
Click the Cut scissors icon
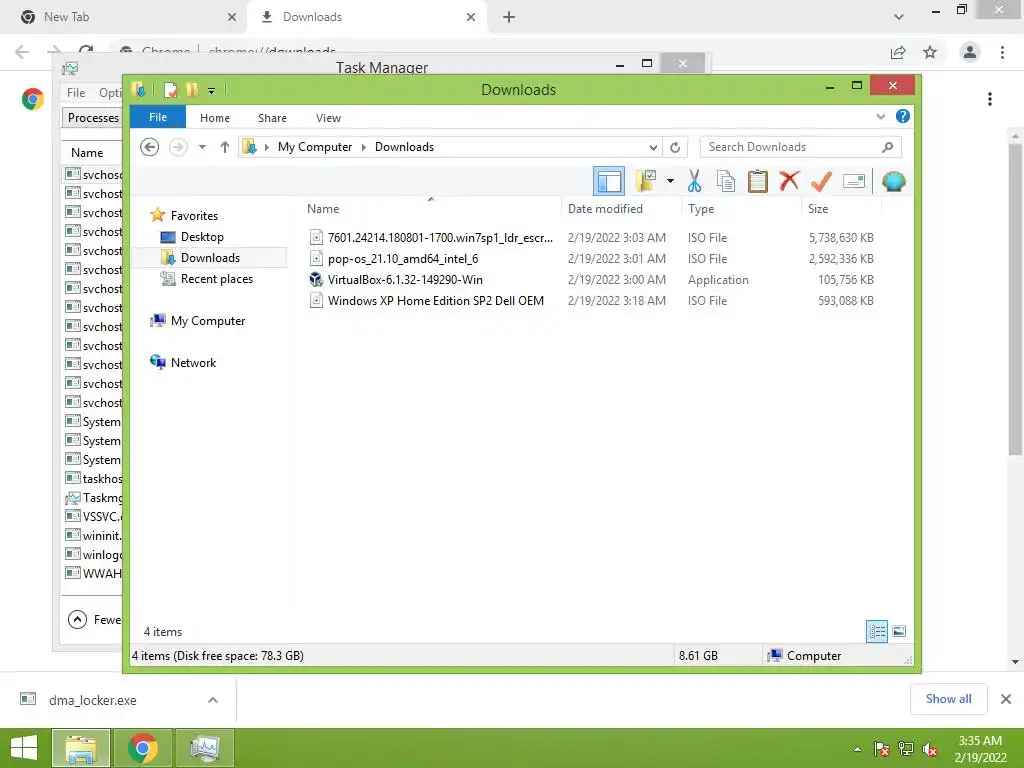694,181
